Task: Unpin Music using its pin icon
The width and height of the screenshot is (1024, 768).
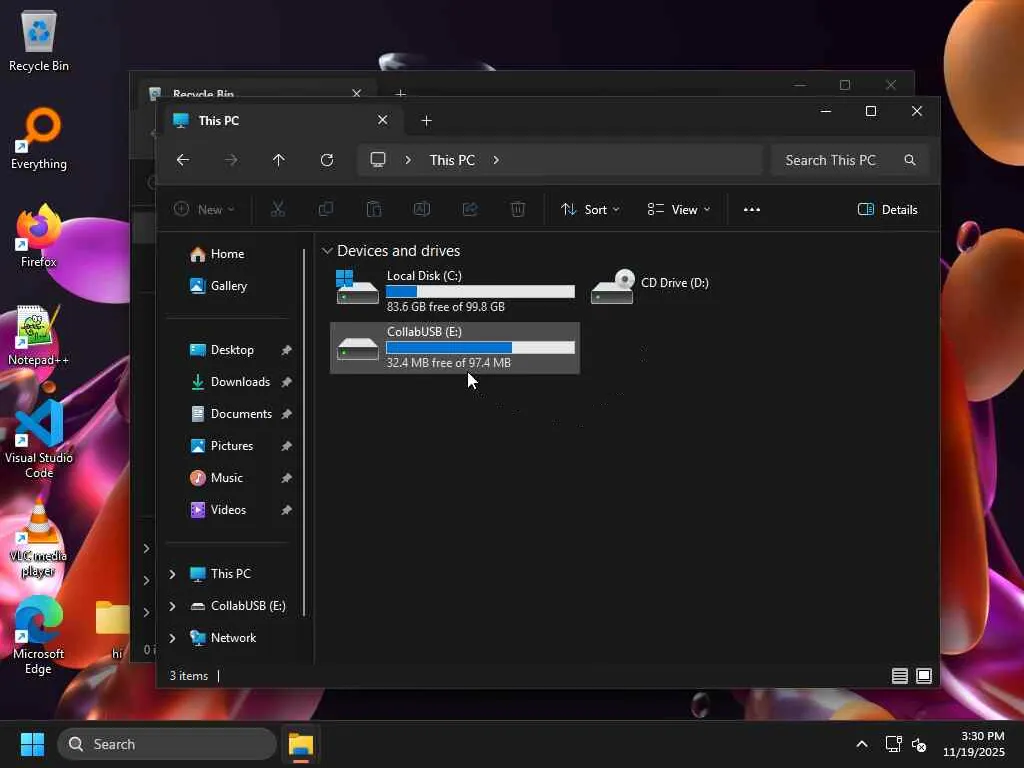Action: tap(286, 478)
